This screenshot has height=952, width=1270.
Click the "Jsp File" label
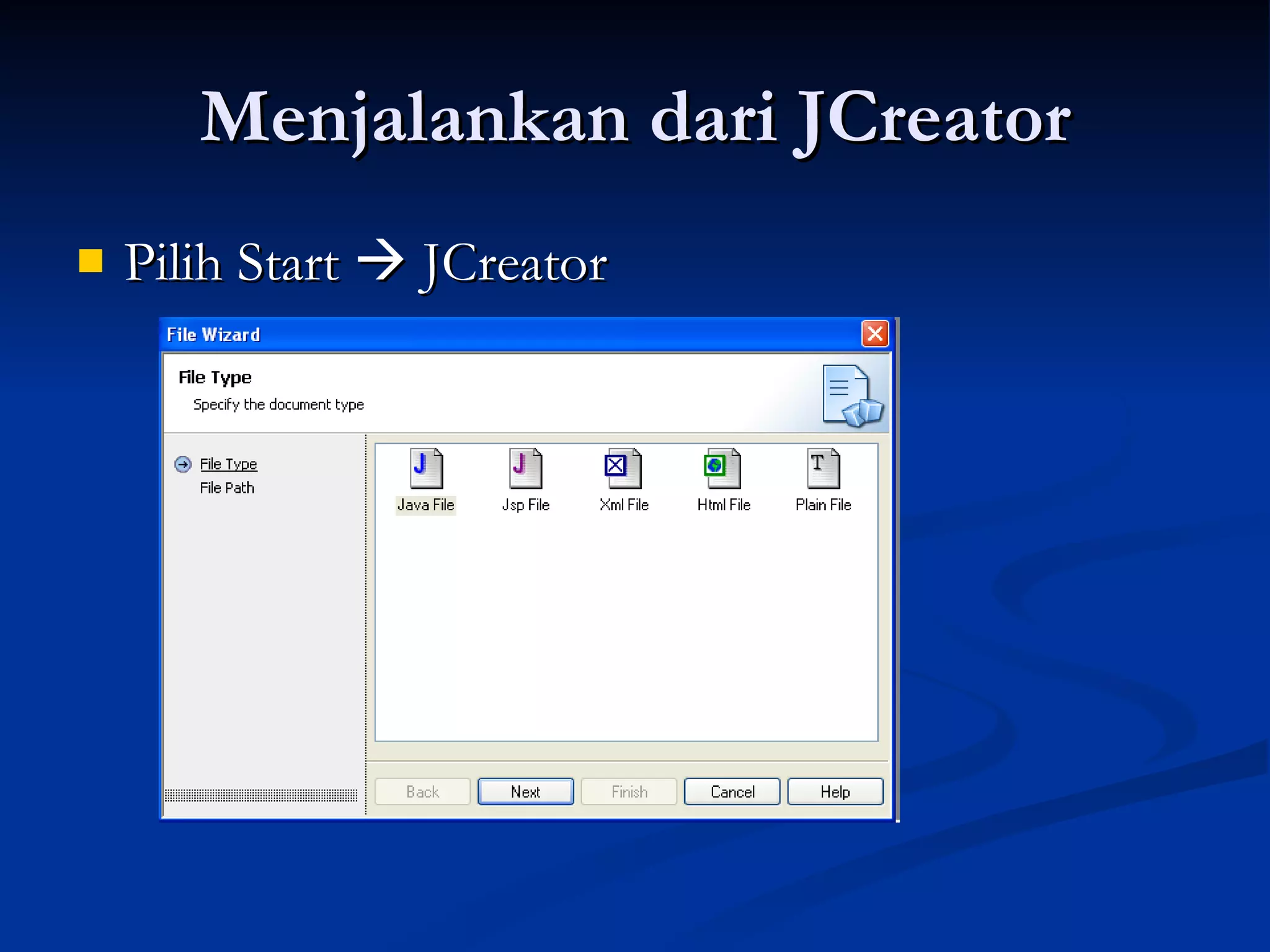pyautogui.click(x=526, y=505)
